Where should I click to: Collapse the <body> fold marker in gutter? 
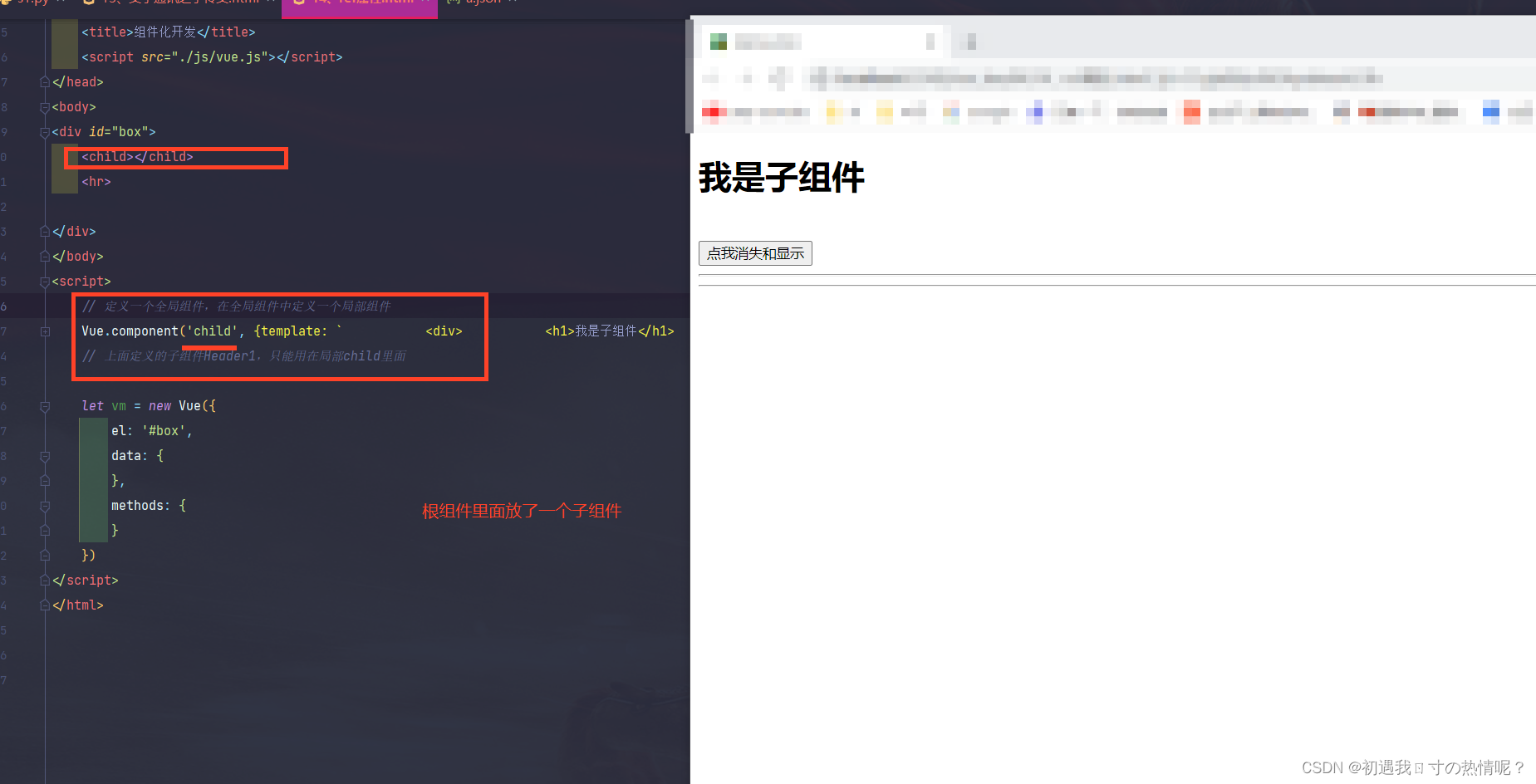(45, 106)
